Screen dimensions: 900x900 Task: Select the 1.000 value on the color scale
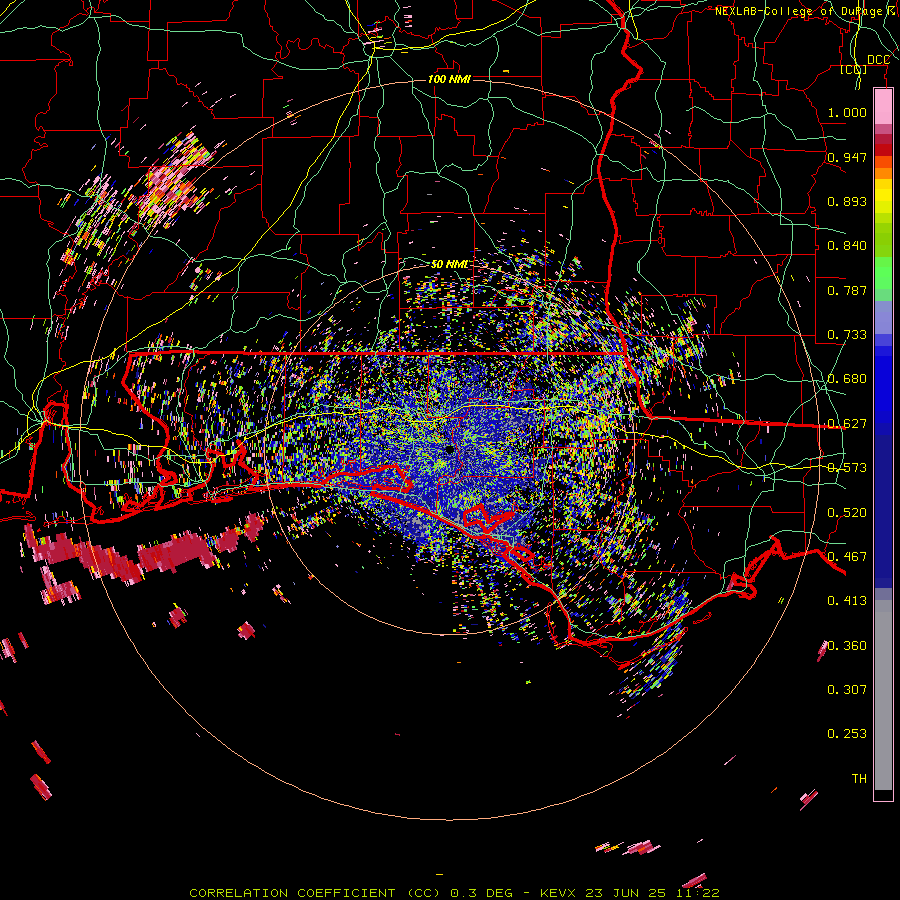coord(847,112)
